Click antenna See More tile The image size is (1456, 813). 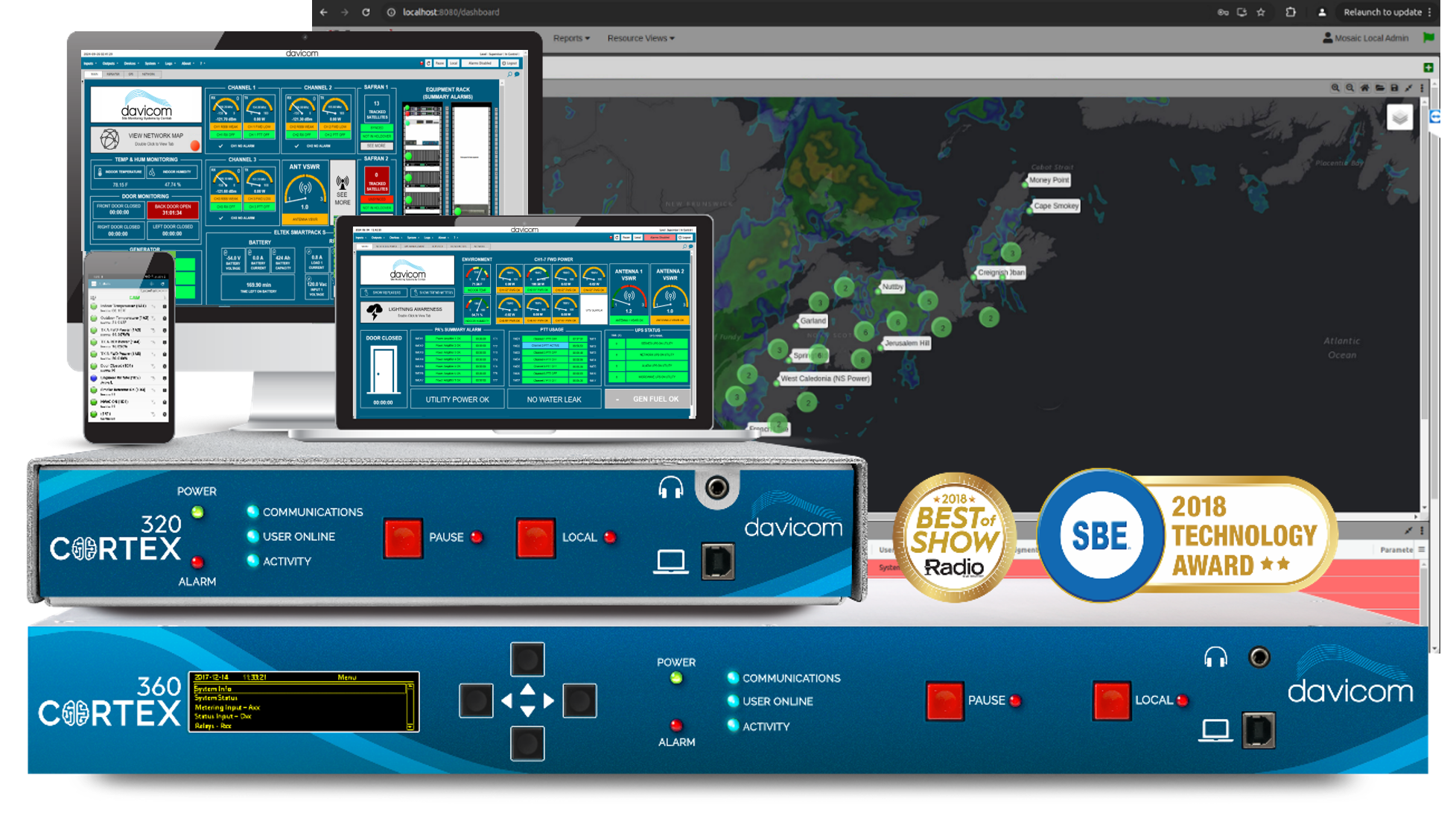pyautogui.click(x=342, y=192)
